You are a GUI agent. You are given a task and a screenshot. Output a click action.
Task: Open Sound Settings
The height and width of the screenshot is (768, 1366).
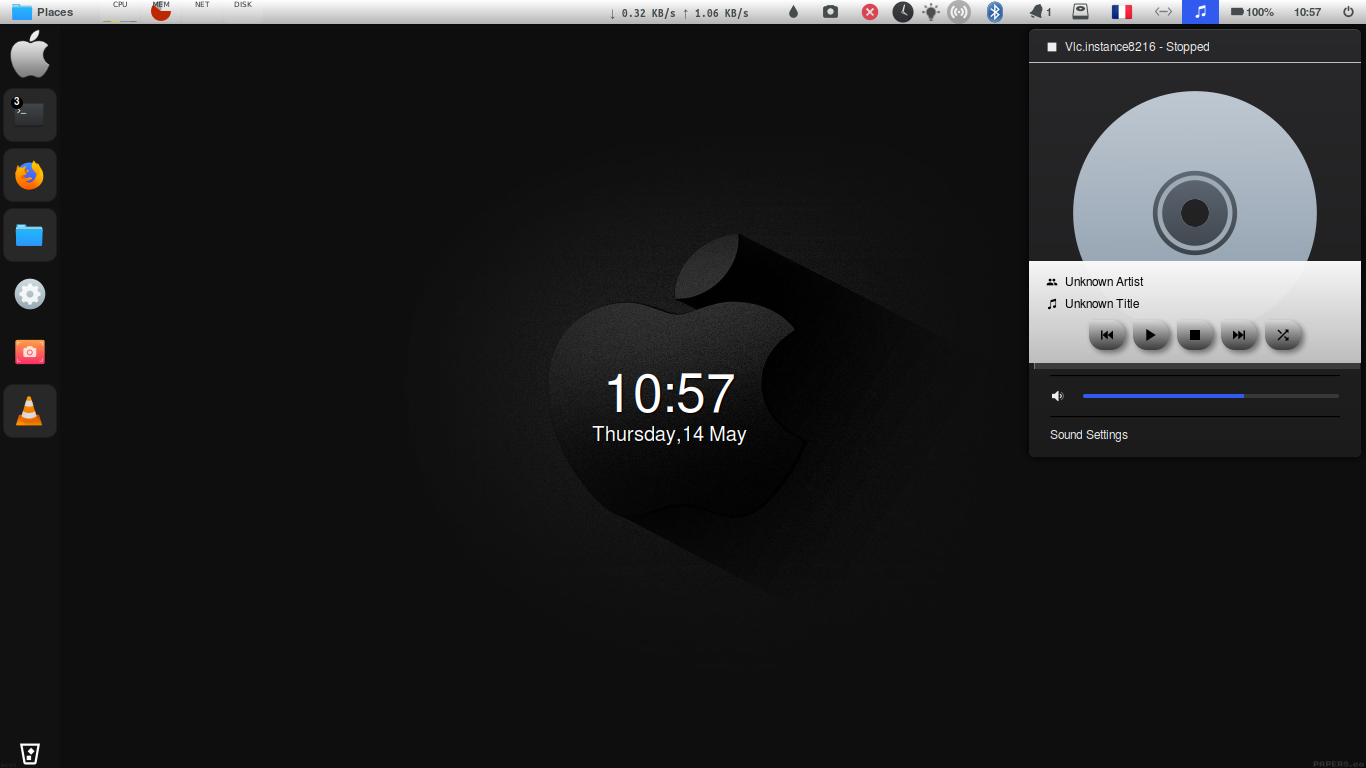point(1089,435)
